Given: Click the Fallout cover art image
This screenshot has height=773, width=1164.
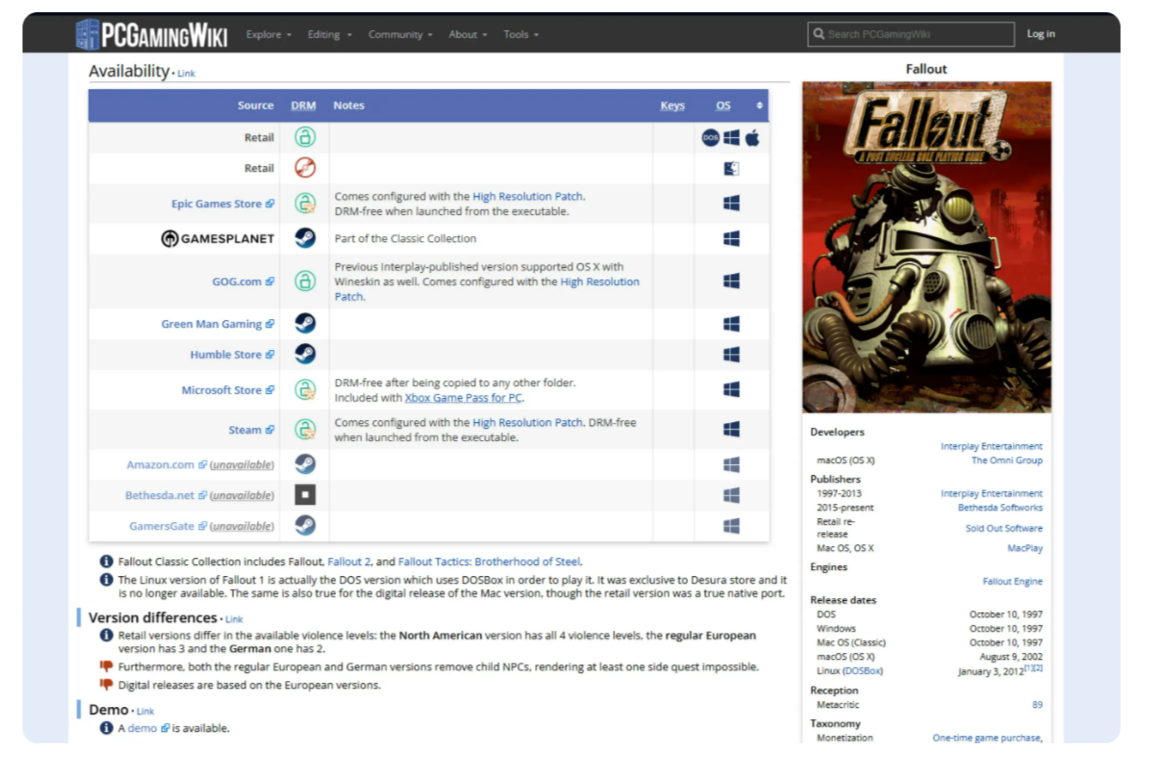Looking at the screenshot, I should [926, 247].
